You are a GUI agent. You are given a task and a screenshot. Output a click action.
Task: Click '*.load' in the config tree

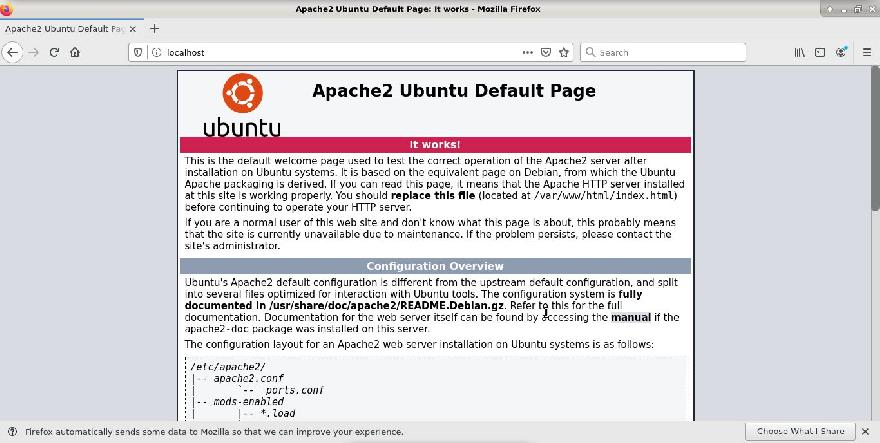point(278,414)
